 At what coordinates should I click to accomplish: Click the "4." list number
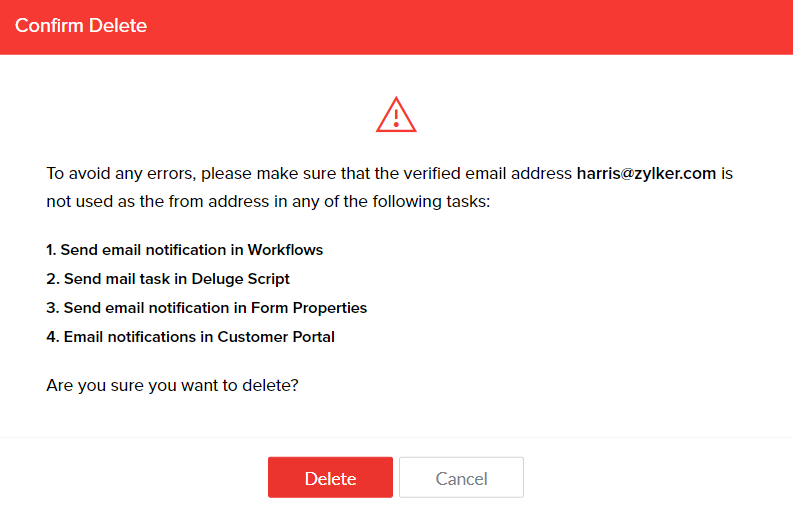tap(52, 337)
